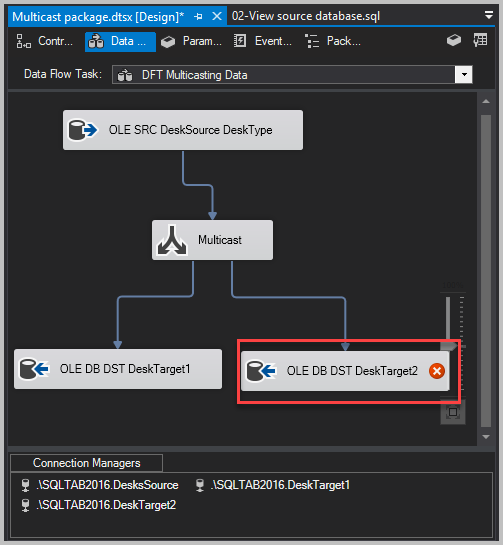503x545 pixels.
Task: Select the OLE DB DST DeskTarget1 component
Action: pos(118,369)
